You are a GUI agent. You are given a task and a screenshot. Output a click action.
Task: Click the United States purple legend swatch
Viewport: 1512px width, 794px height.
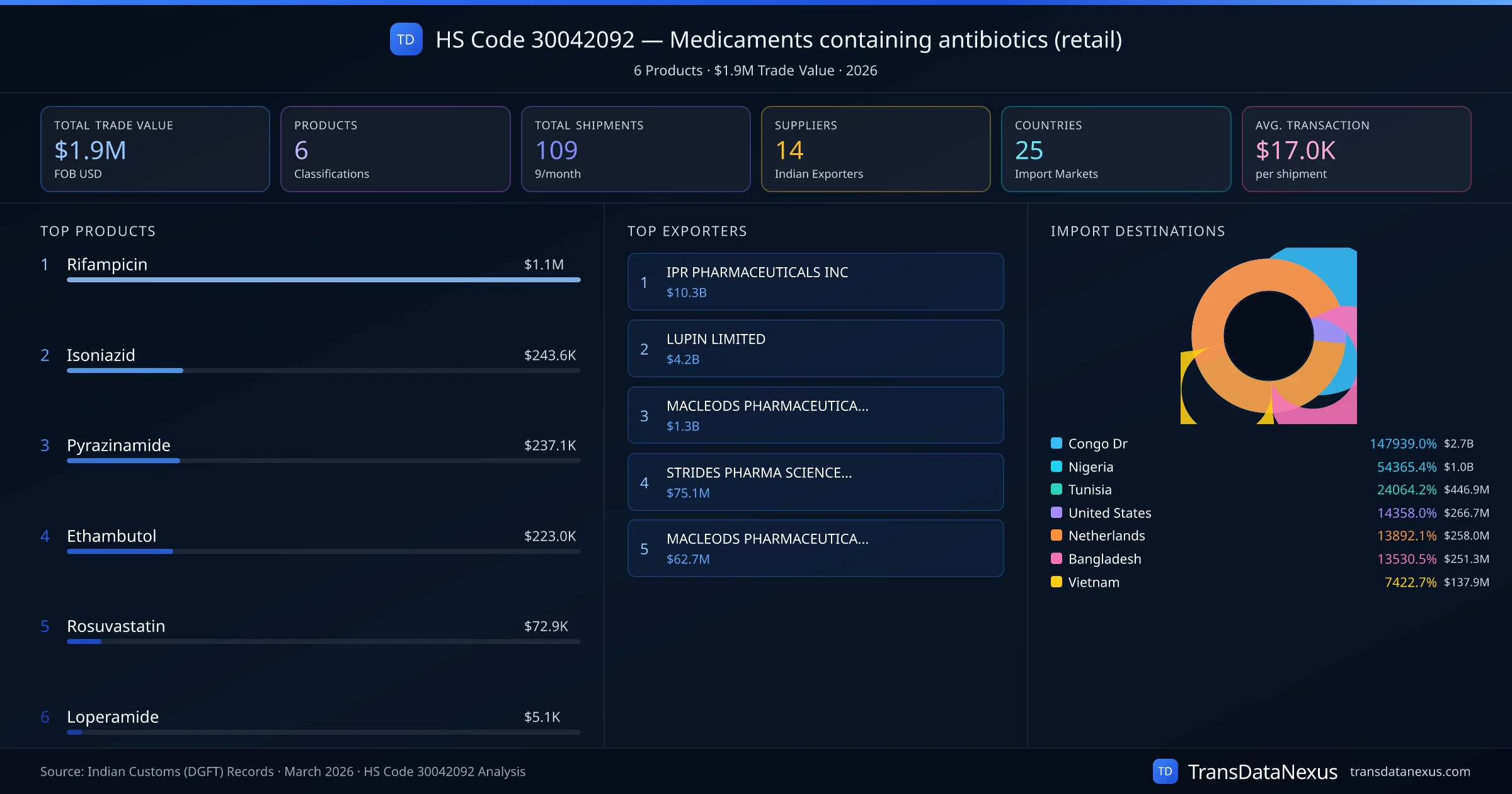[x=1057, y=512]
